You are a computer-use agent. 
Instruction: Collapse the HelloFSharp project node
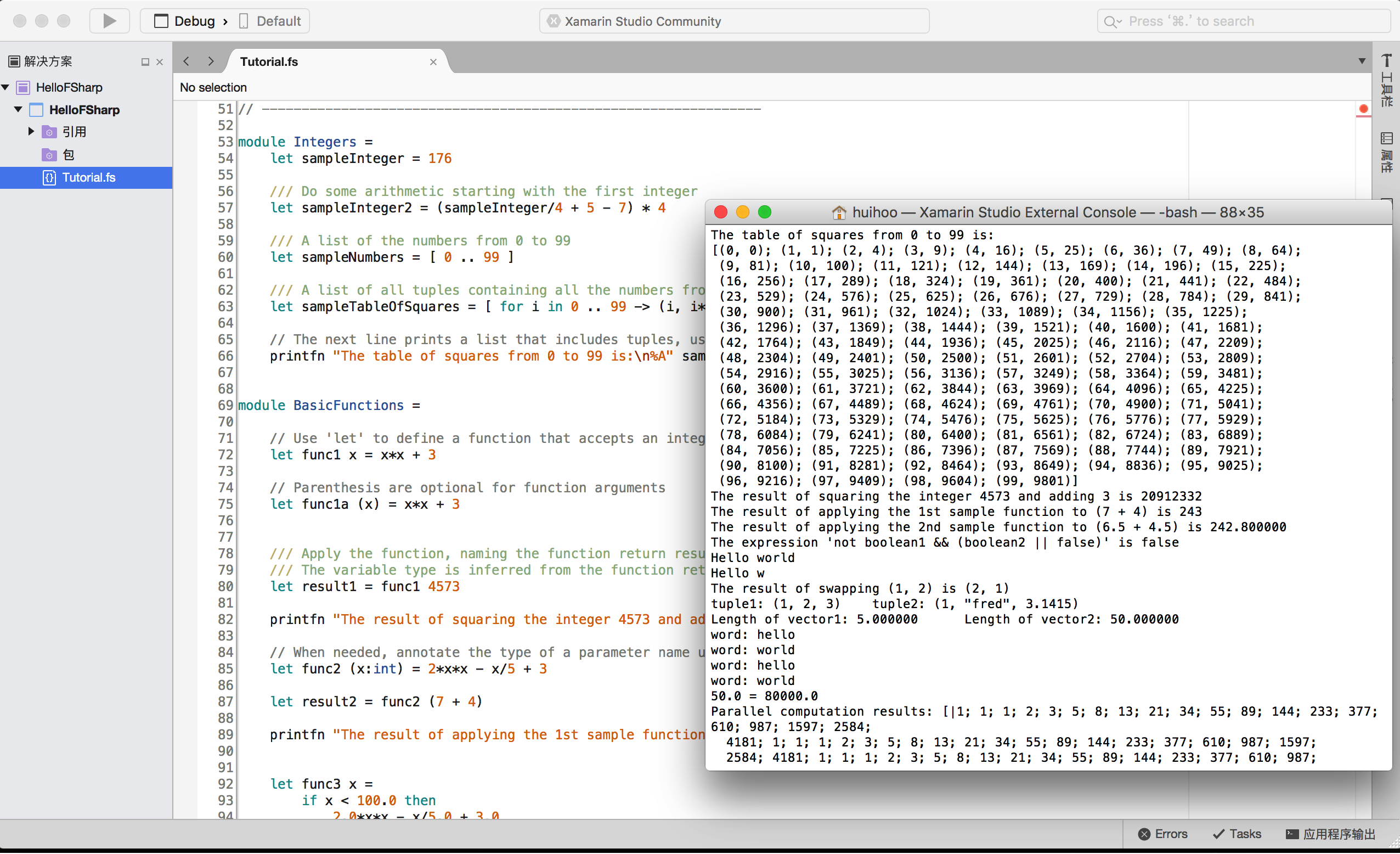click(x=18, y=109)
